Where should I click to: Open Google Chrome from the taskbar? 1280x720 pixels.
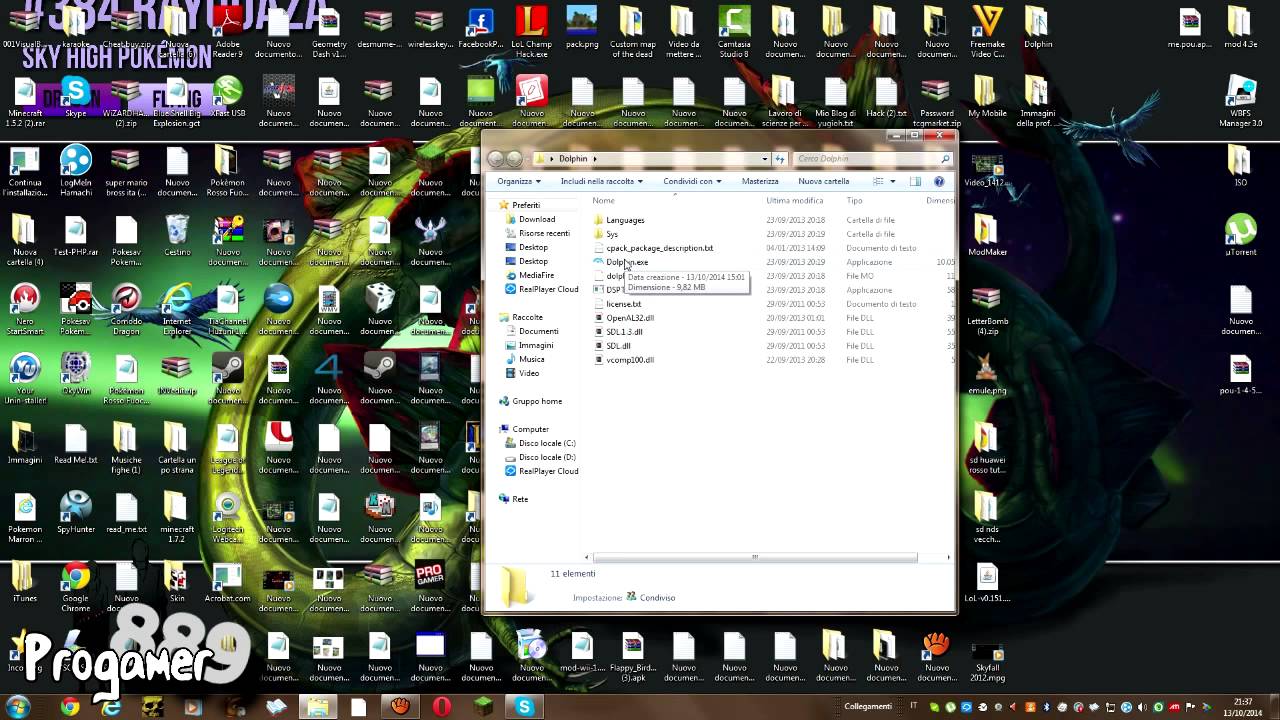(69, 706)
